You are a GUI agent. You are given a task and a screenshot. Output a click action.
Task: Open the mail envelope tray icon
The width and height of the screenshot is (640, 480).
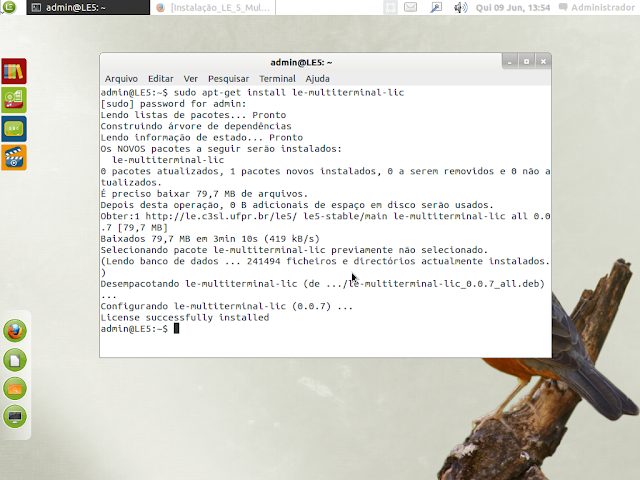[411, 7]
